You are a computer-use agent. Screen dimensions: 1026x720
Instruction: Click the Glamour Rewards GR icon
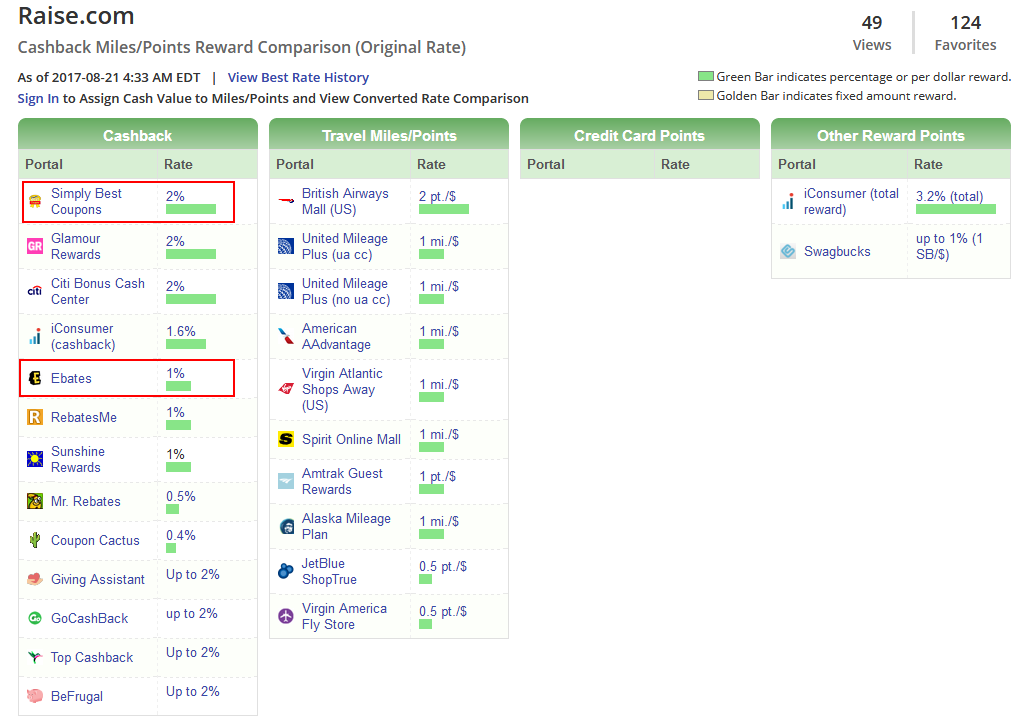(x=35, y=246)
